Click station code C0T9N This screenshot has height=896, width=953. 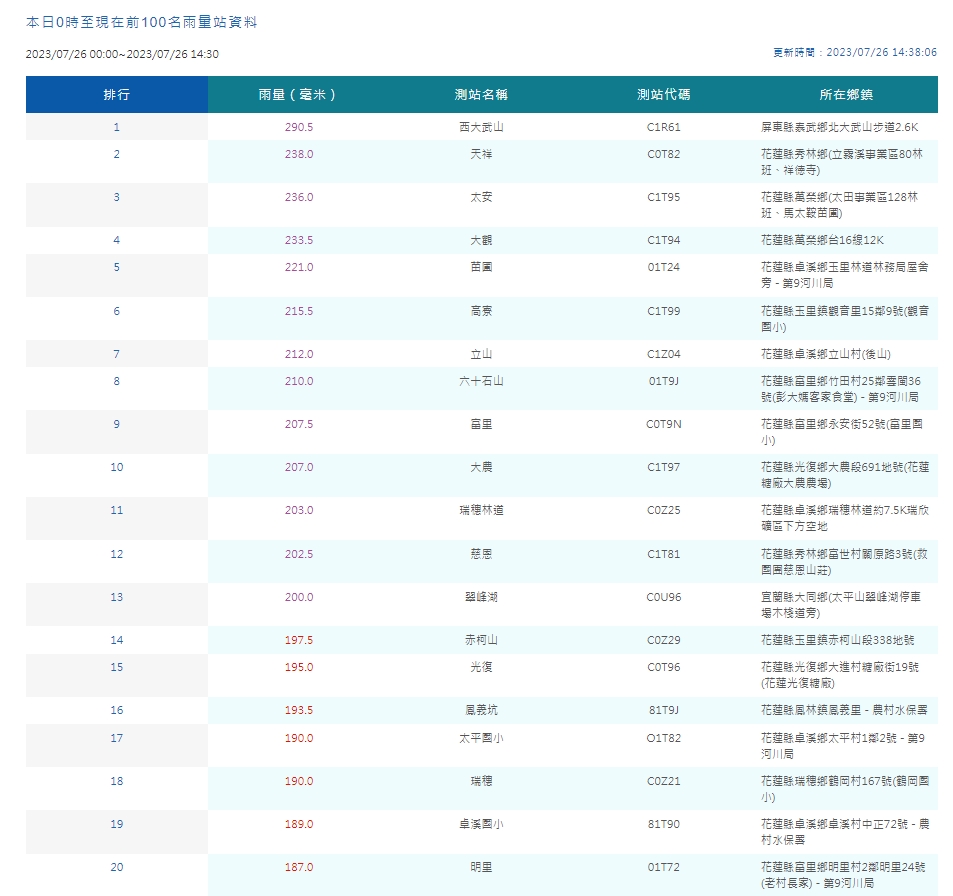pyautogui.click(x=664, y=424)
